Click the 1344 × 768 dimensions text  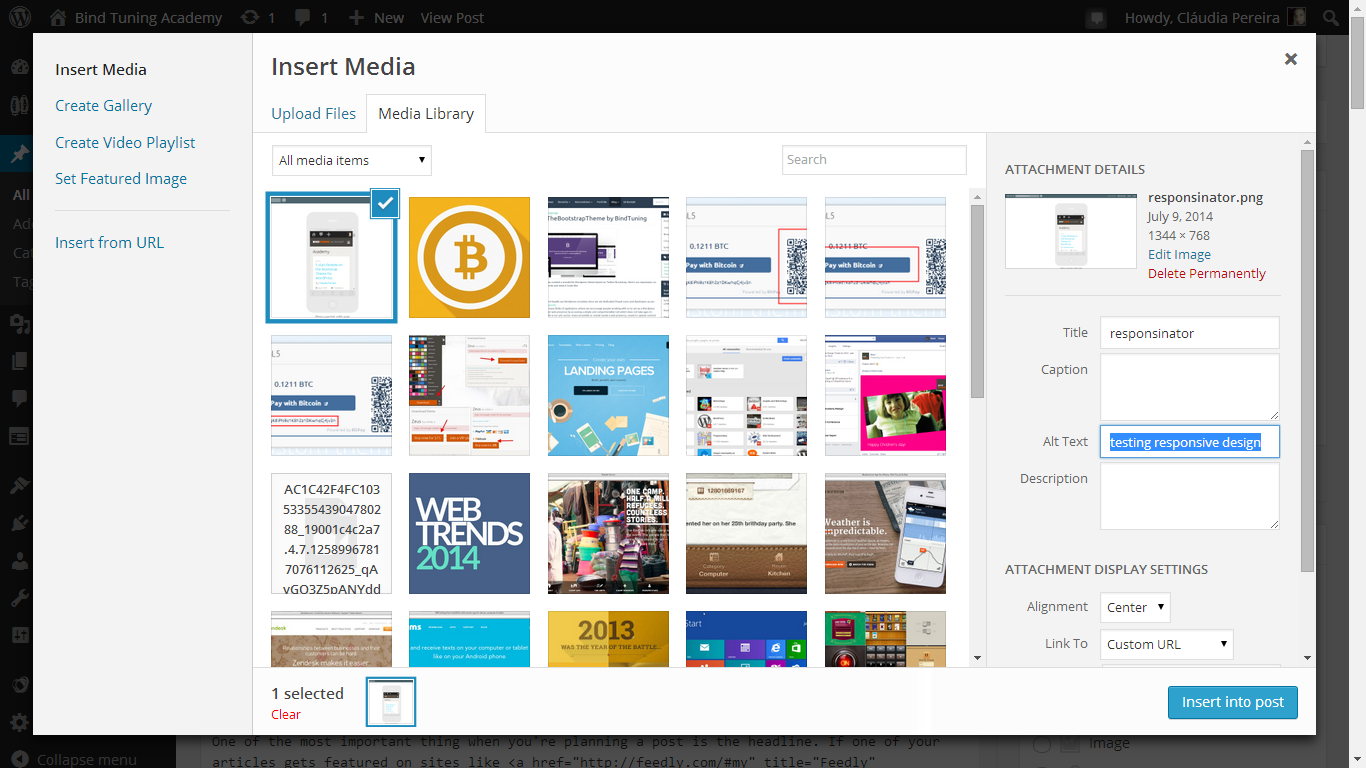[1179, 235]
